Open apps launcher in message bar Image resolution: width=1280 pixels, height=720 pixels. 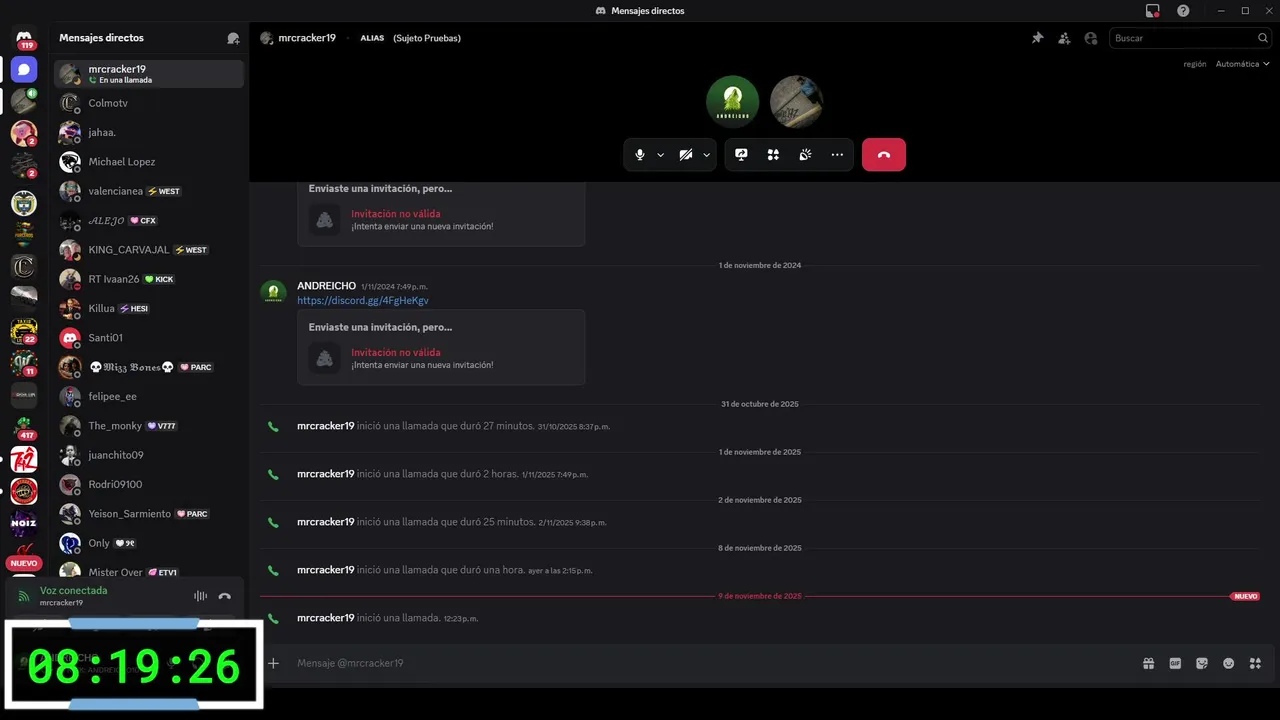click(x=1255, y=663)
